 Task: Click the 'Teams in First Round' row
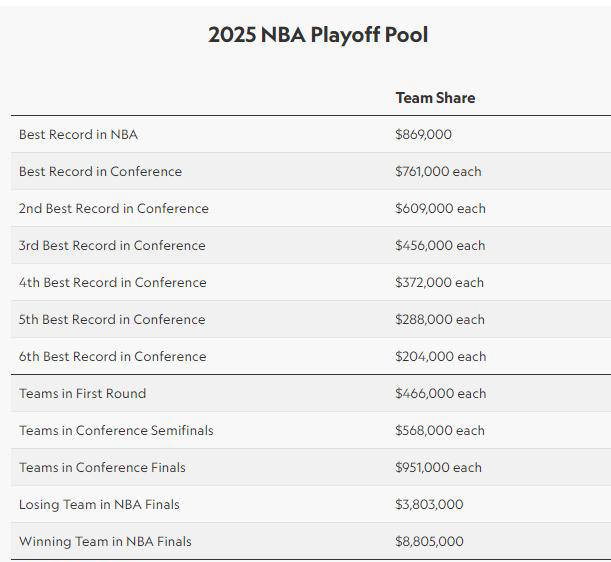pyautogui.click(x=311, y=394)
